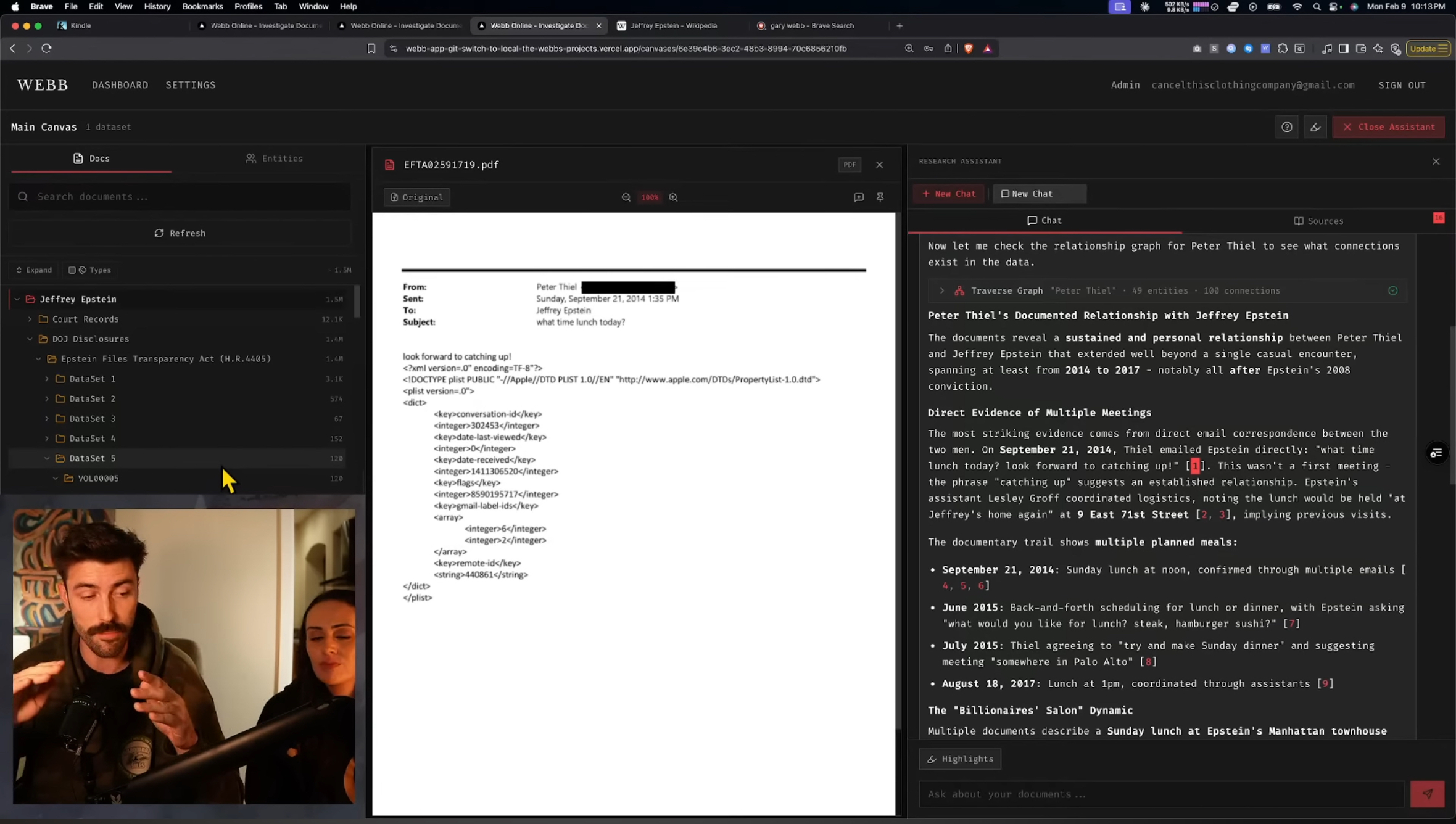1456x824 pixels.
Task: Click the PDF comment annotation icon
Action: point(858,197)
